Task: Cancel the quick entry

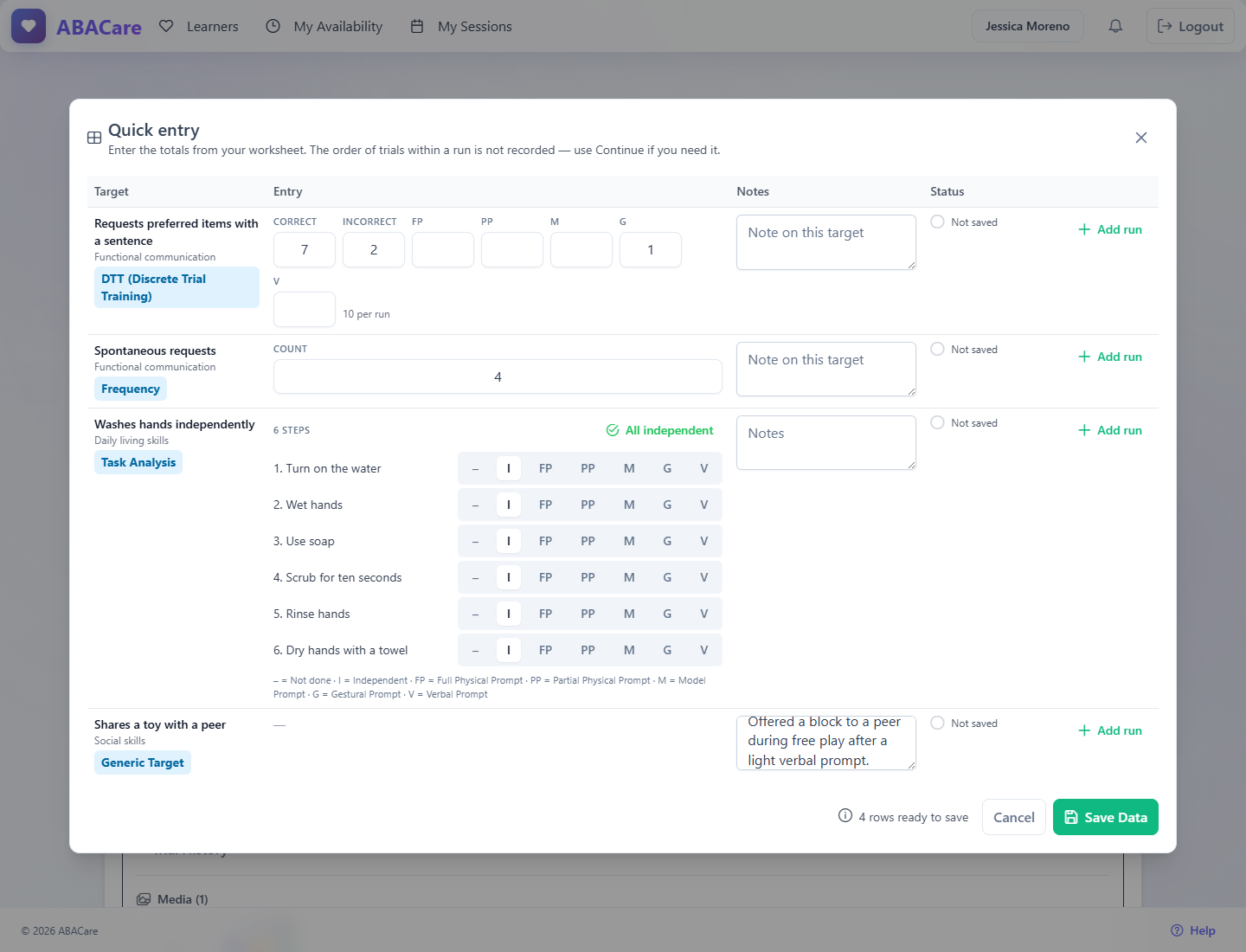Action: pos(1014,817)
